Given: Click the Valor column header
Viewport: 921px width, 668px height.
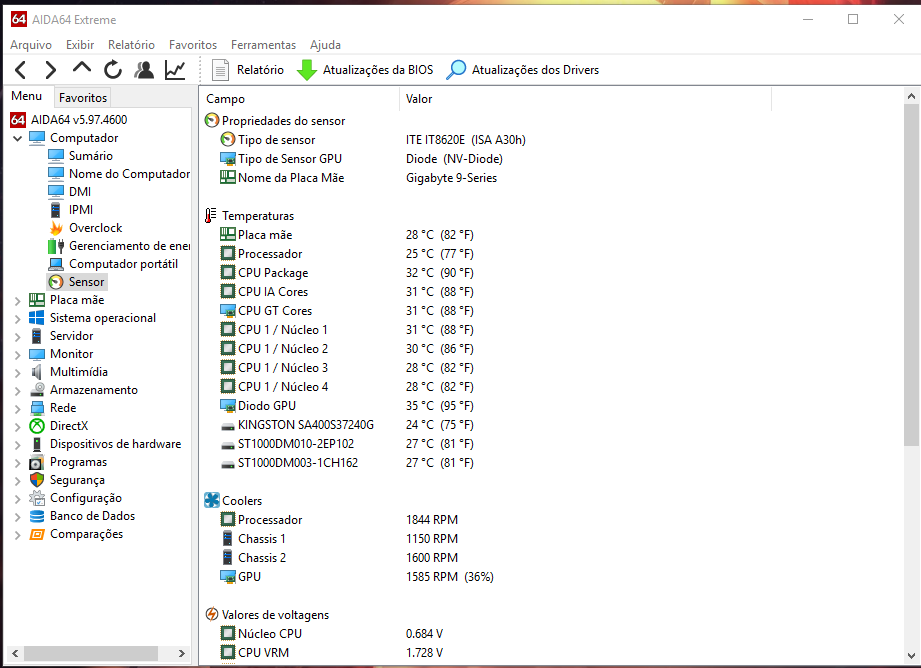Looking at the screenshot, I should [x=585, y=99].
